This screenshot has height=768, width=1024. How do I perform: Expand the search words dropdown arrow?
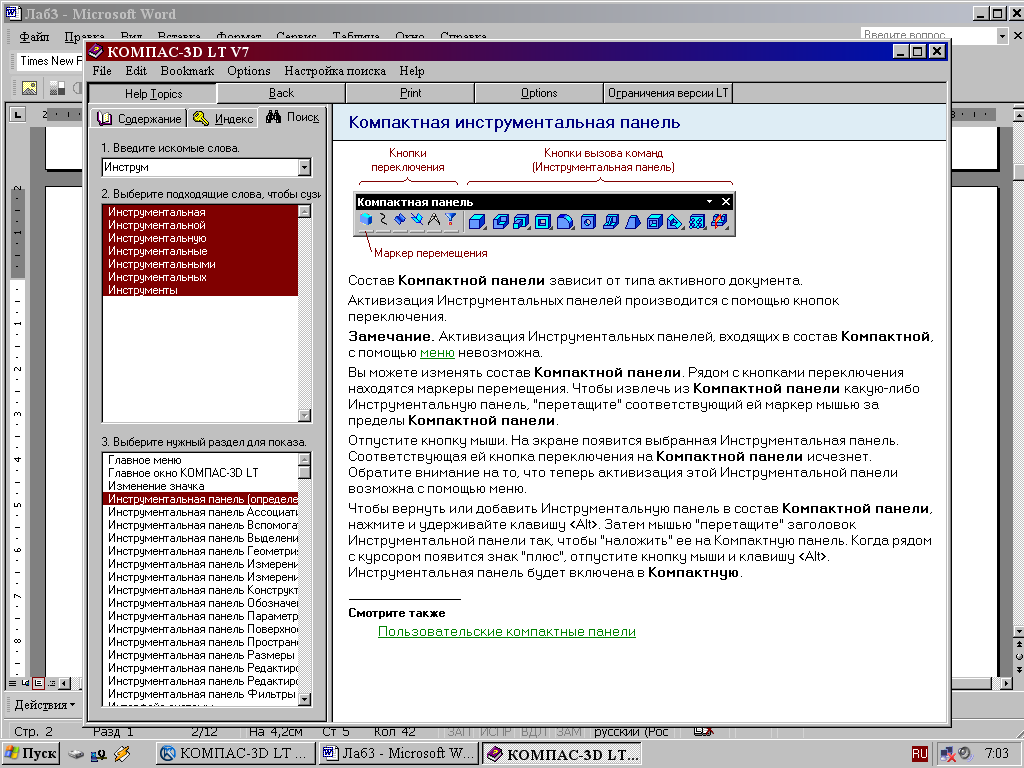[304, 168]
